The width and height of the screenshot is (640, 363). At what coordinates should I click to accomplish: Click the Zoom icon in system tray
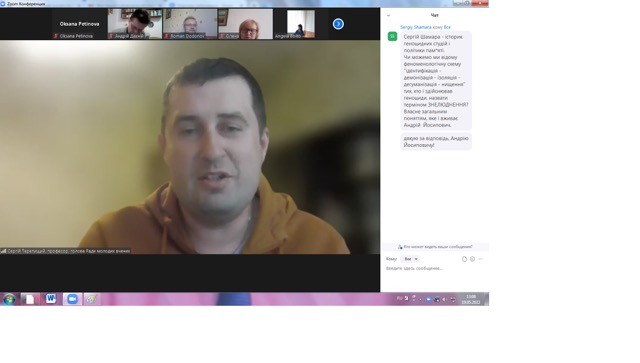[428, 299]
